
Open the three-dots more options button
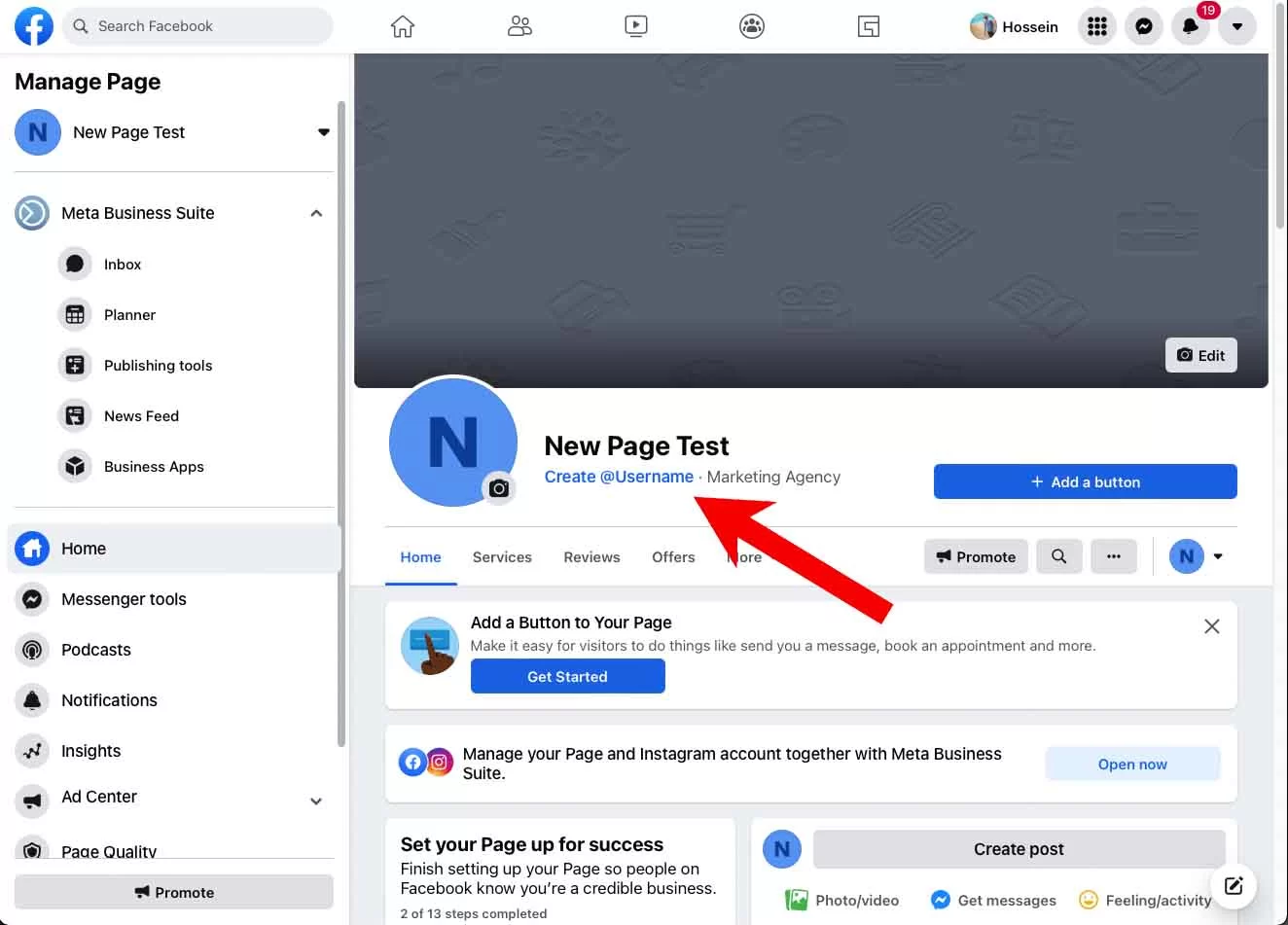click(1113, 556)
